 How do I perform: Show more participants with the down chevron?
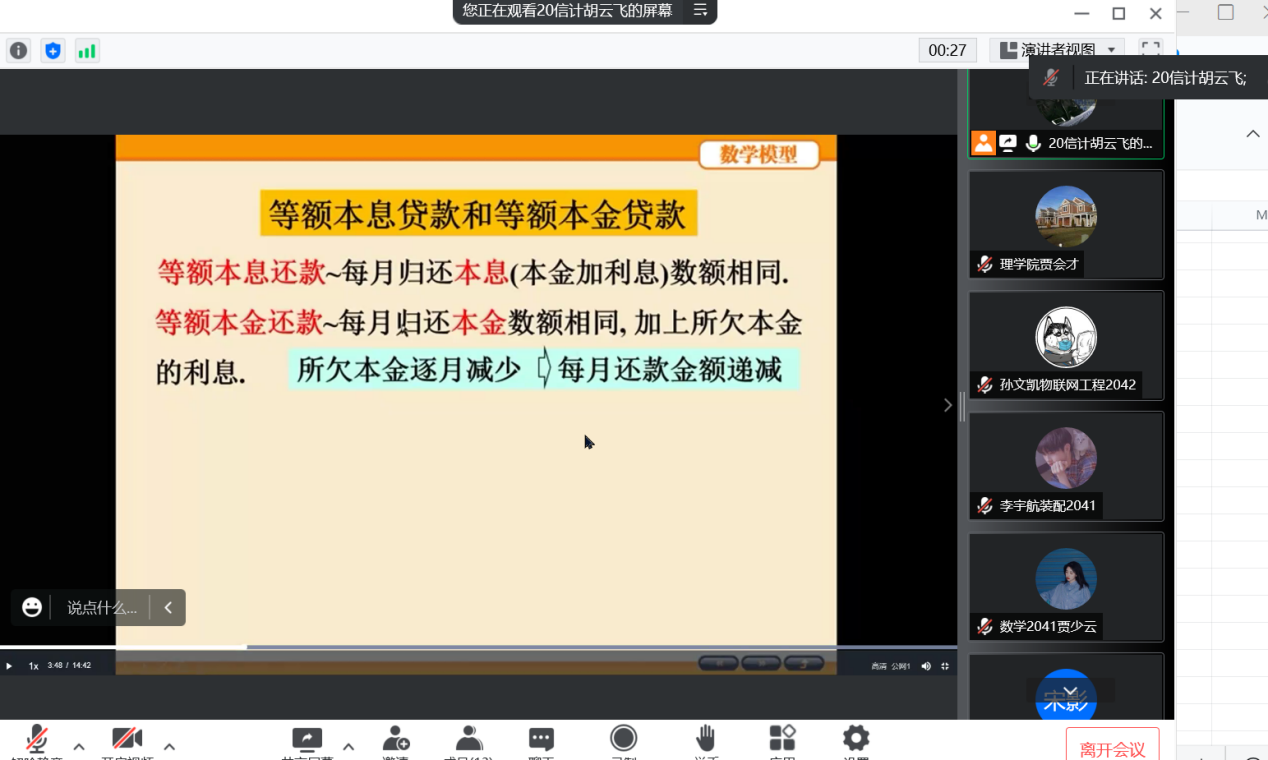pos(1070,691)
